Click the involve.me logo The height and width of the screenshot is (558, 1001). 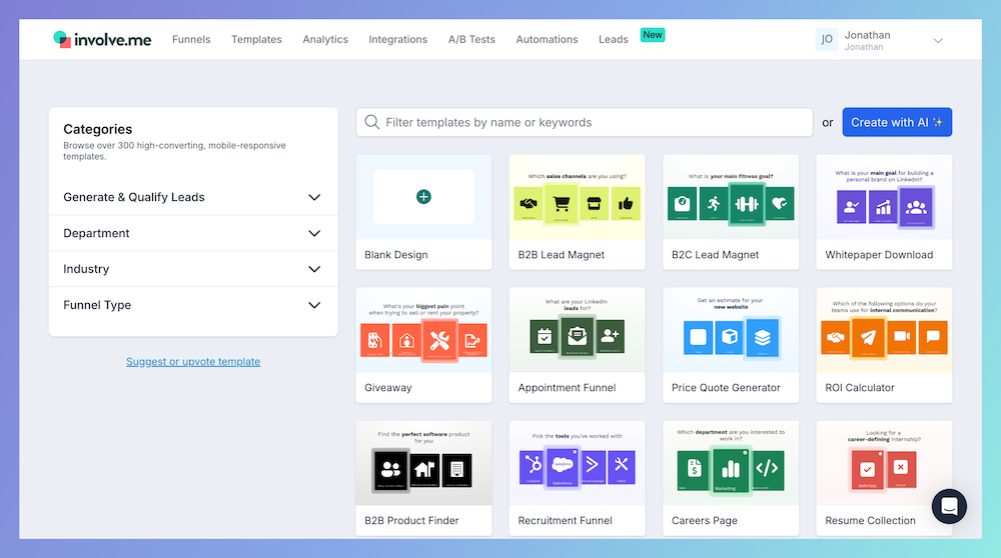point(102,40)
